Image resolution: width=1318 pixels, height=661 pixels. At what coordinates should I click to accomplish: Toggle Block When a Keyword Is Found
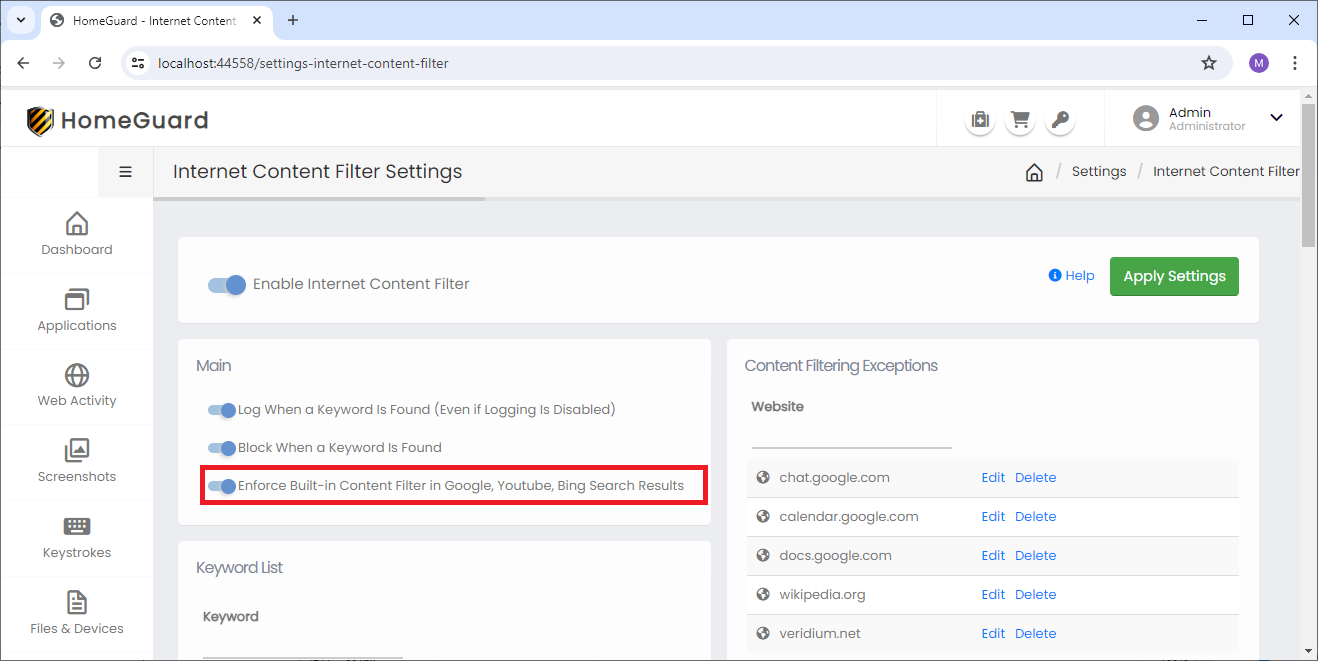coord(221,448)
